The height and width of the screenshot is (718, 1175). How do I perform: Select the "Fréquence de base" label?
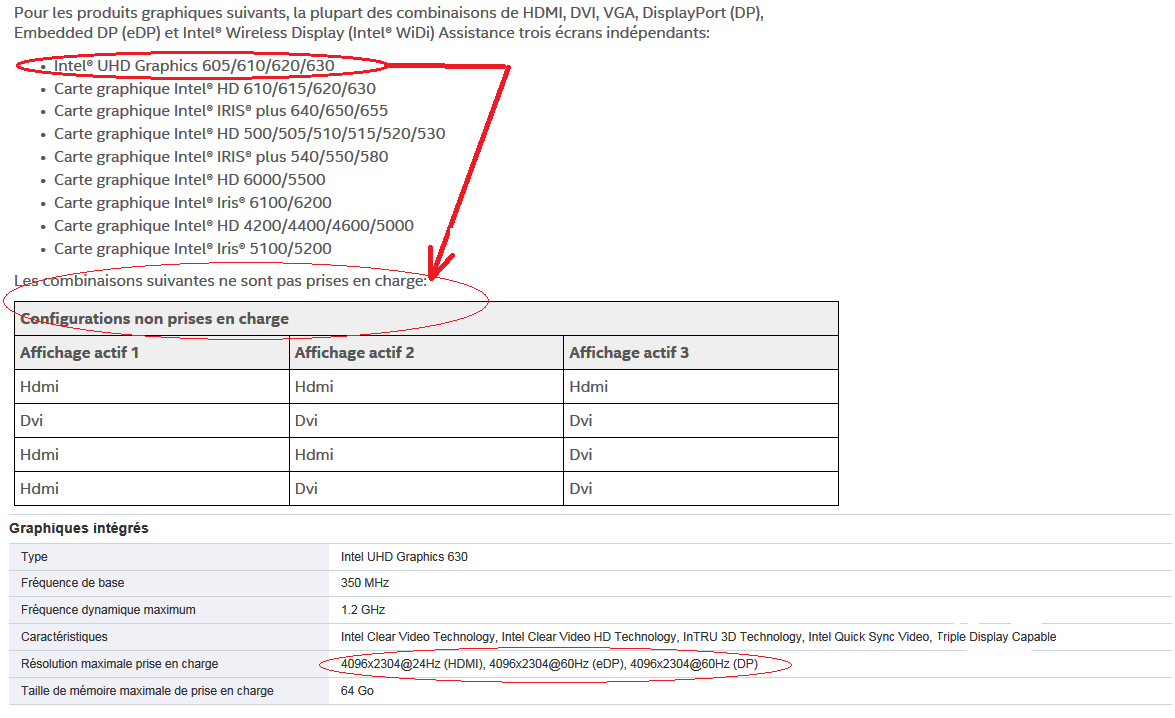coord(73,583)
